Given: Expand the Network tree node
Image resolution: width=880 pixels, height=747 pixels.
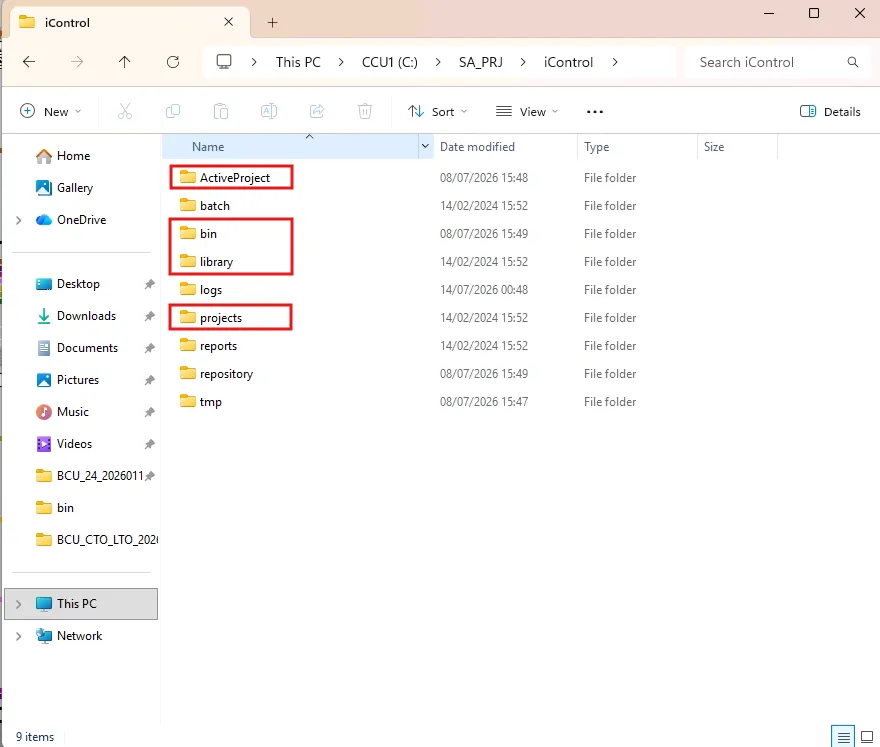Looking at the screenshot, I should click(x=19, y=636).
